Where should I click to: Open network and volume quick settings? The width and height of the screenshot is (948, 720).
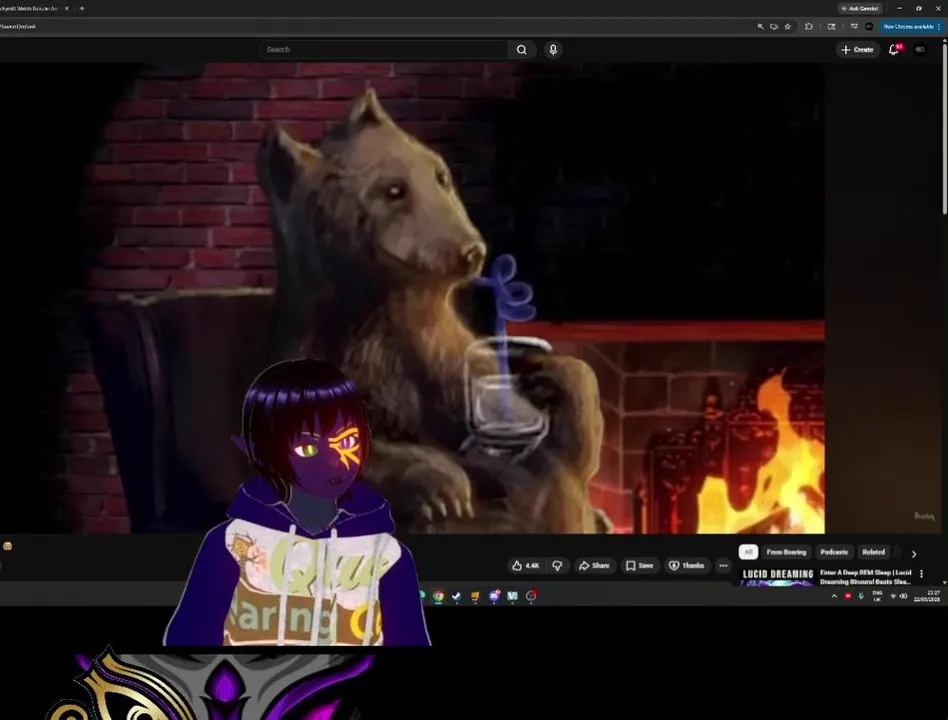click(898, 596)
